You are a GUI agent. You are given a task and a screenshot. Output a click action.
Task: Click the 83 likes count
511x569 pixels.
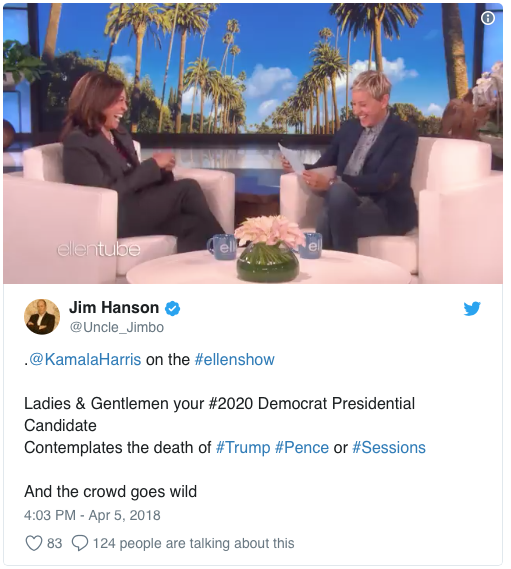click(54, 543)
